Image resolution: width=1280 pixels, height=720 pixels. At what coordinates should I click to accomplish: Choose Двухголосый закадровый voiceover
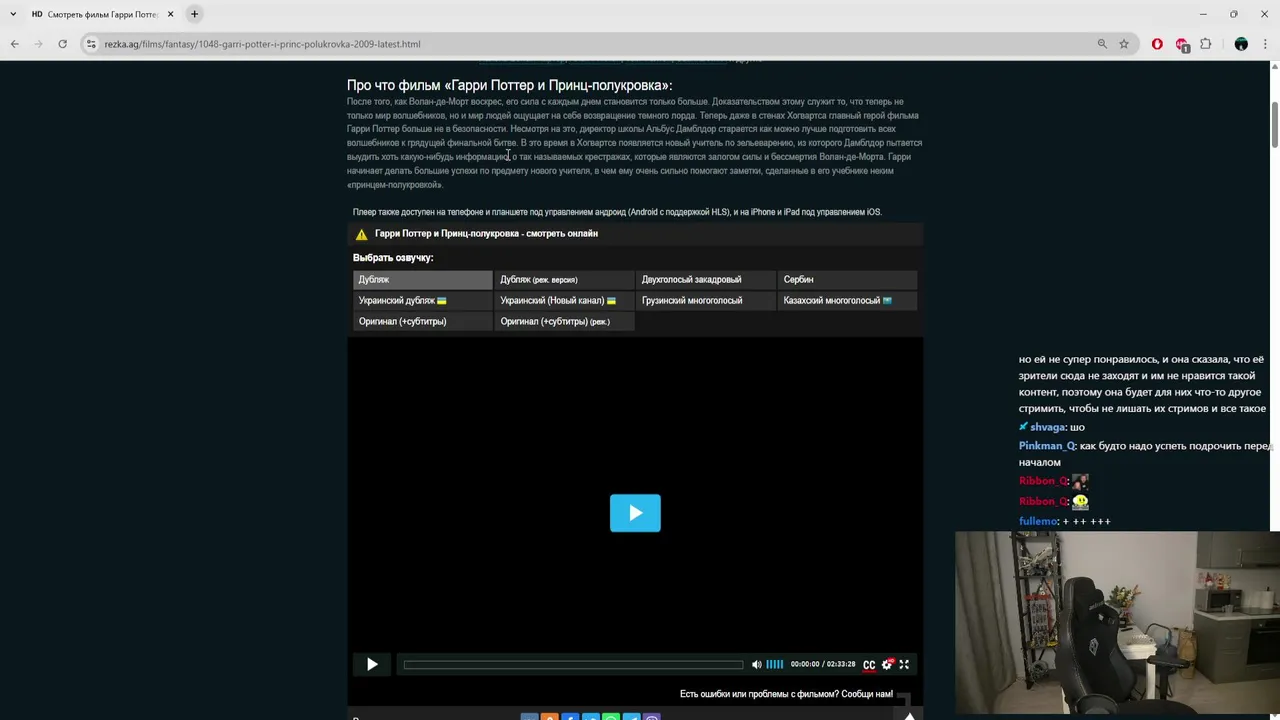pos(706,280)
